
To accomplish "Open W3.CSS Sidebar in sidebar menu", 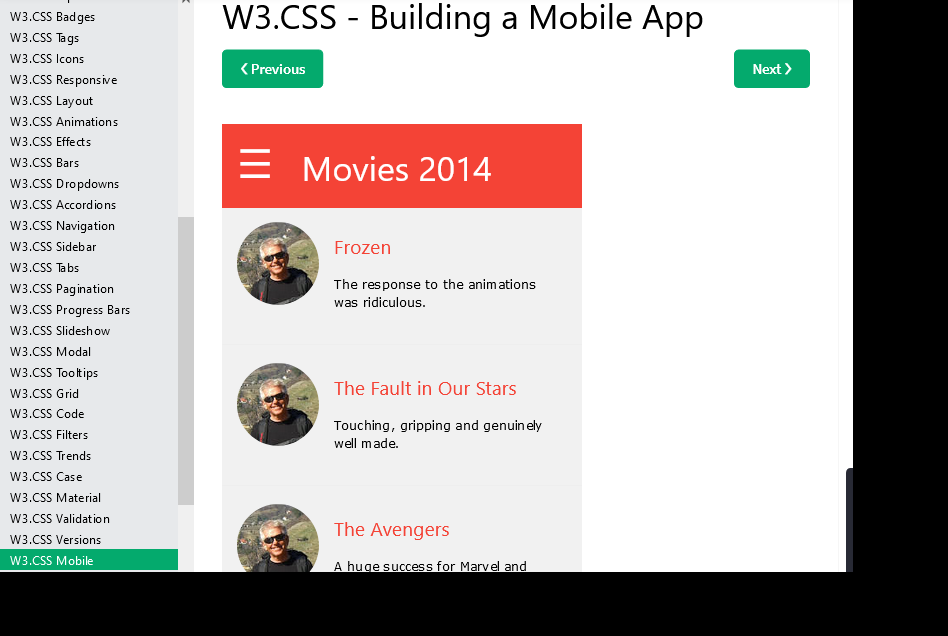I will [89, 247].
